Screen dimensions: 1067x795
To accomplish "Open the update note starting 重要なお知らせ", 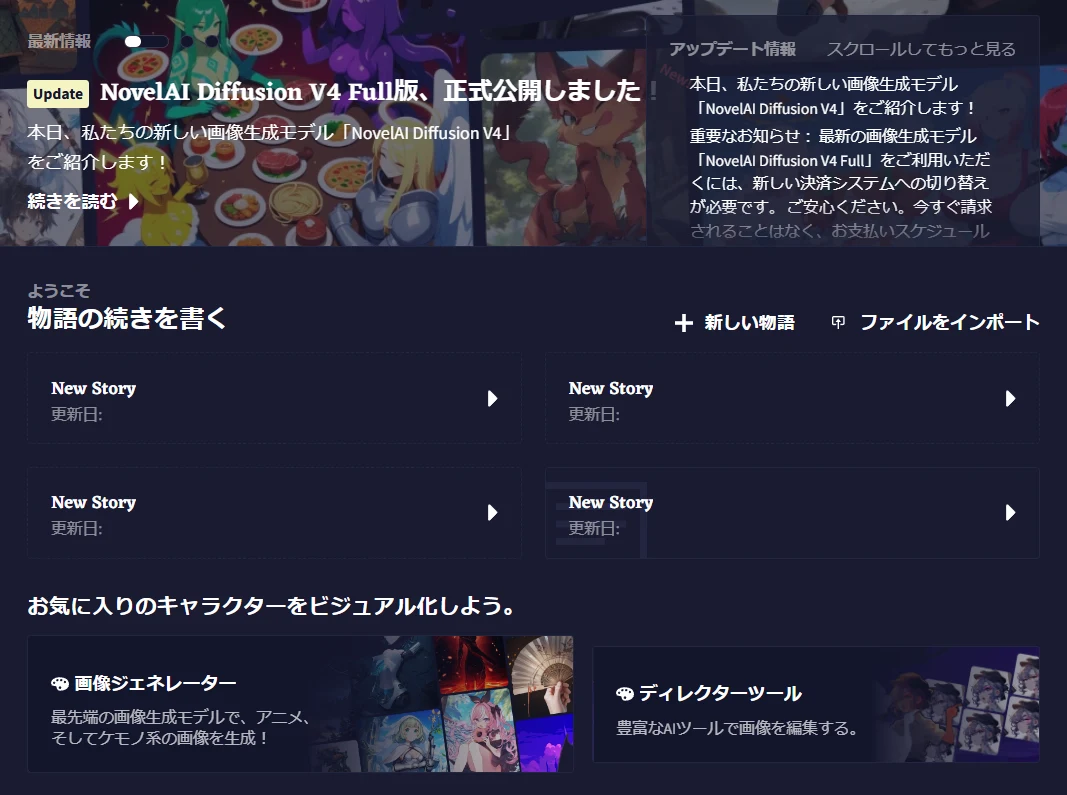I will tap(841, 183).
